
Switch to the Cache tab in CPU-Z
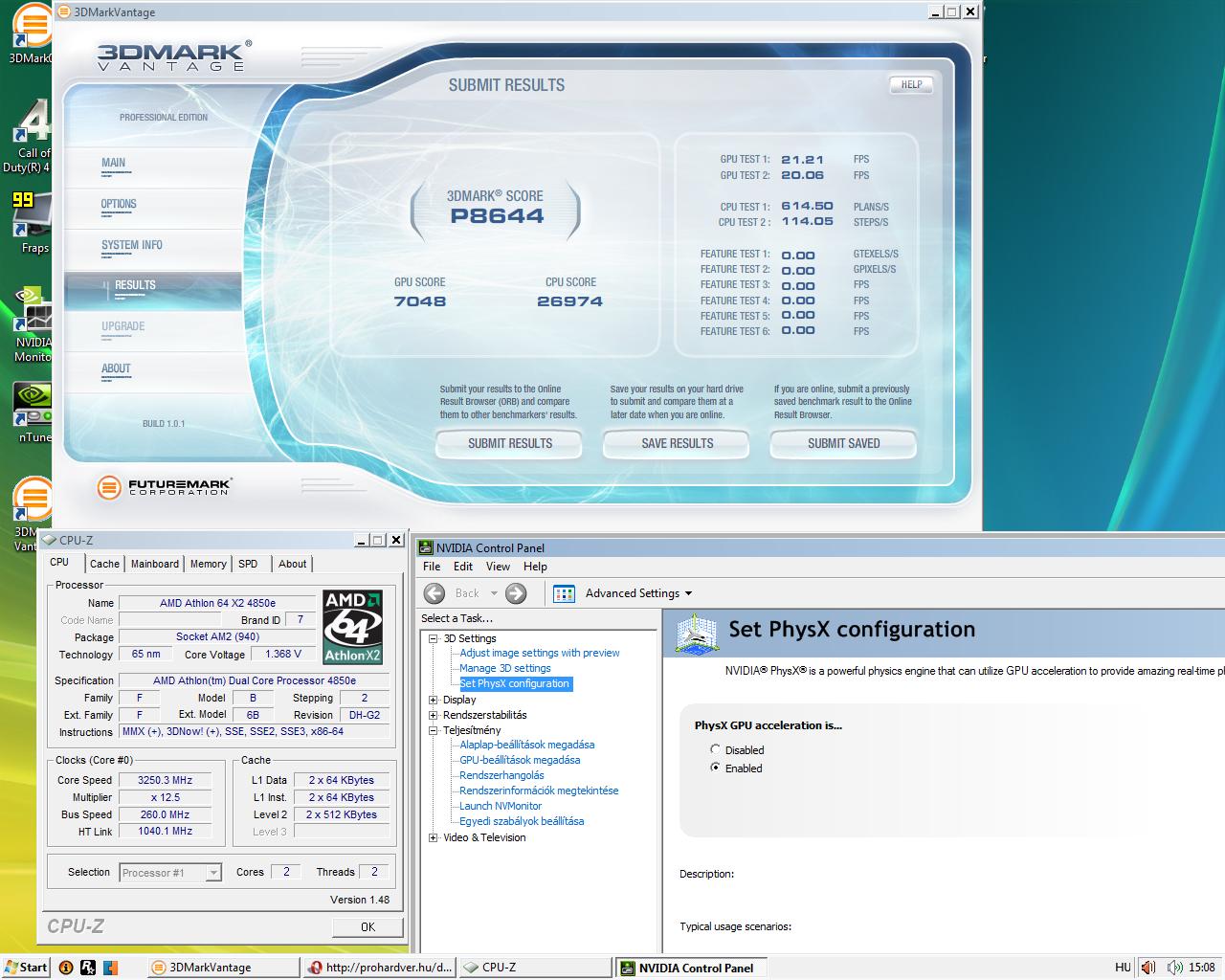click(x=105, y=564)
